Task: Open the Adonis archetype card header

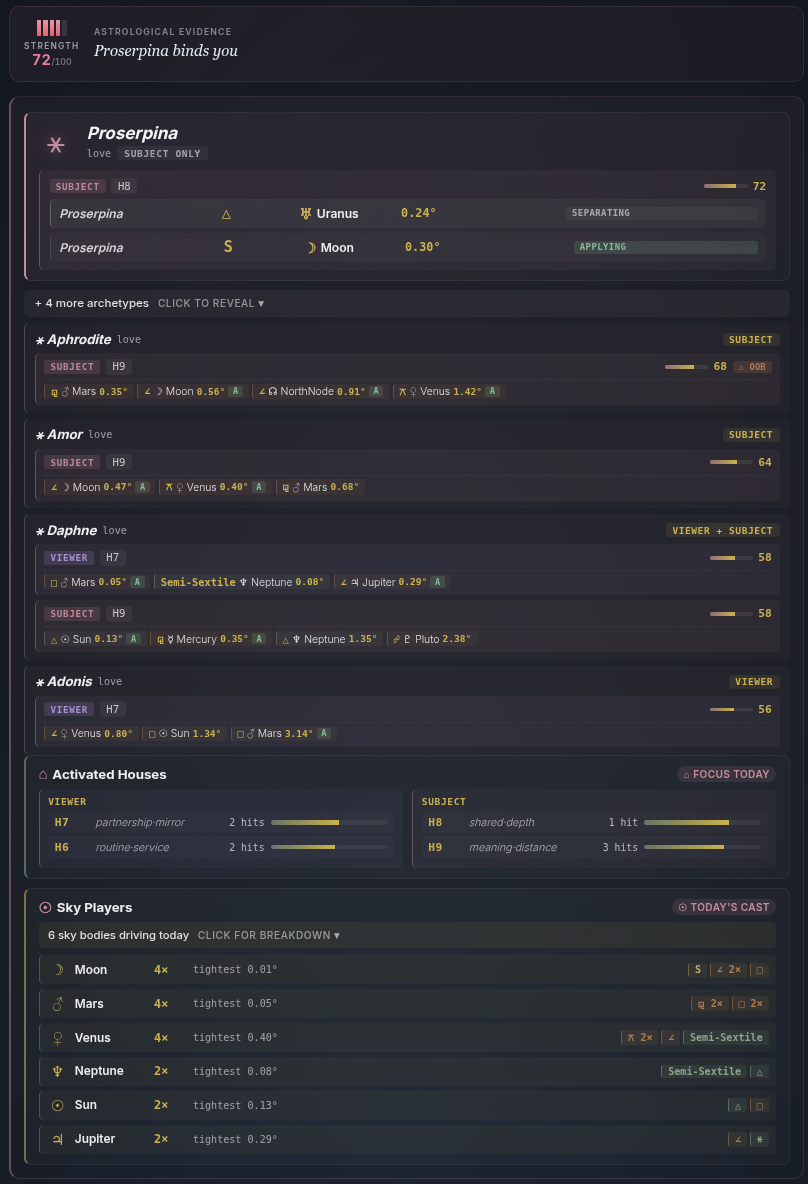Action: click(407, 682)
